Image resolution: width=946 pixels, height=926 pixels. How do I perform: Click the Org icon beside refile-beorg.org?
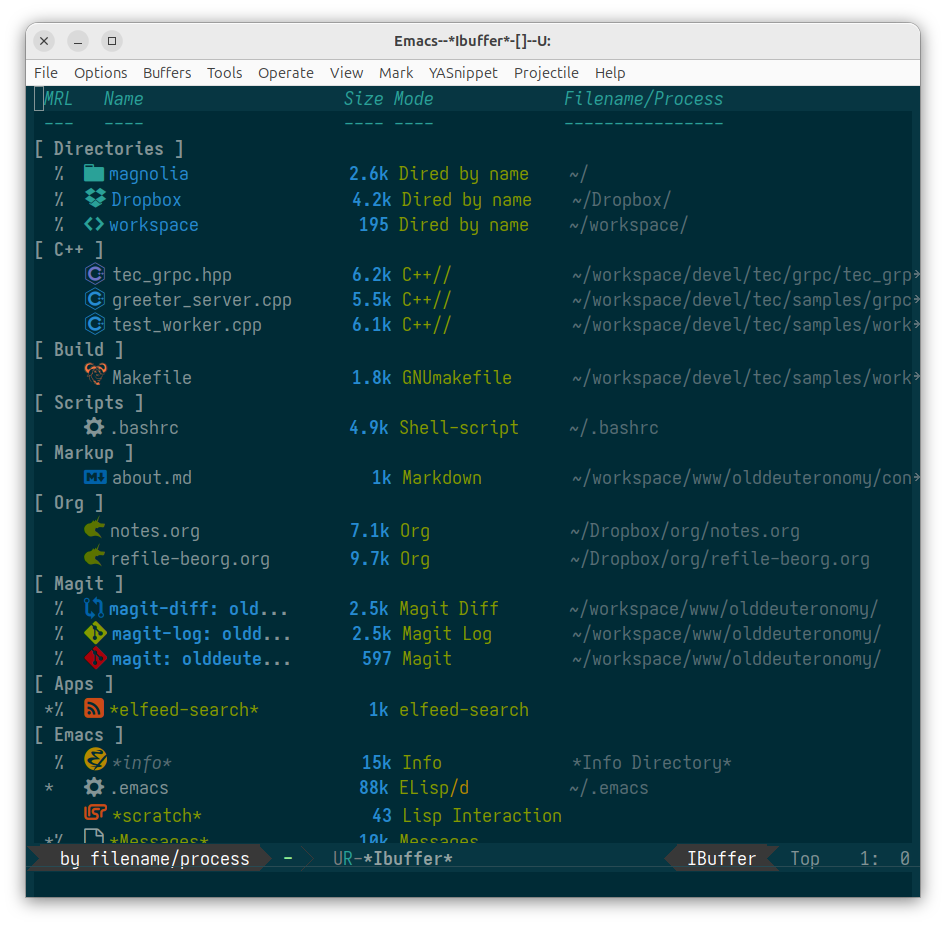tap(94, 556)
